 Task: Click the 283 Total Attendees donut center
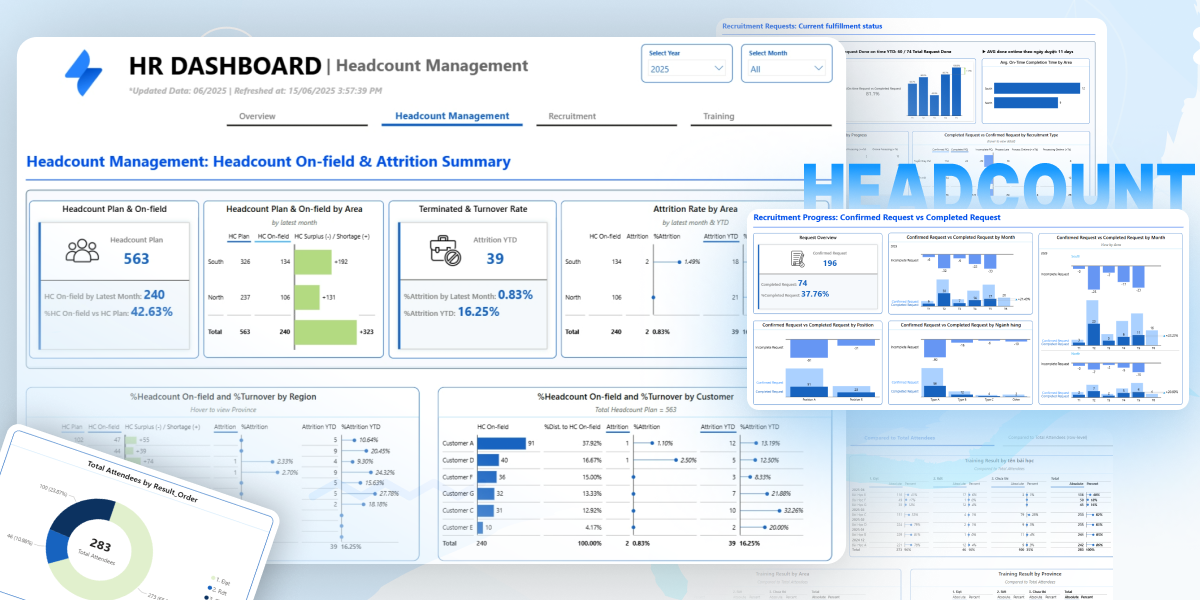101,546
